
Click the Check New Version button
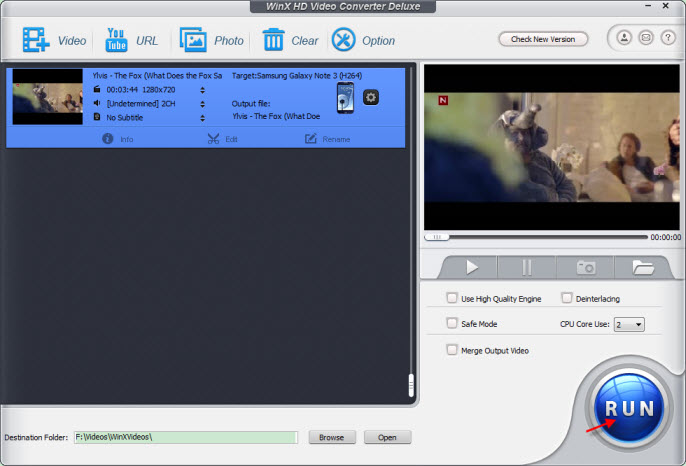543,39
